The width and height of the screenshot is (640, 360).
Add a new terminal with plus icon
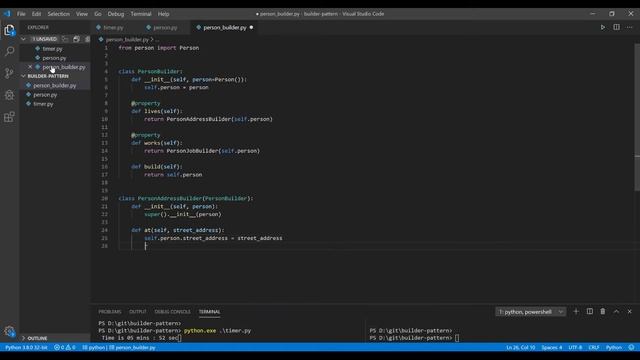click(x=576, y=311)
